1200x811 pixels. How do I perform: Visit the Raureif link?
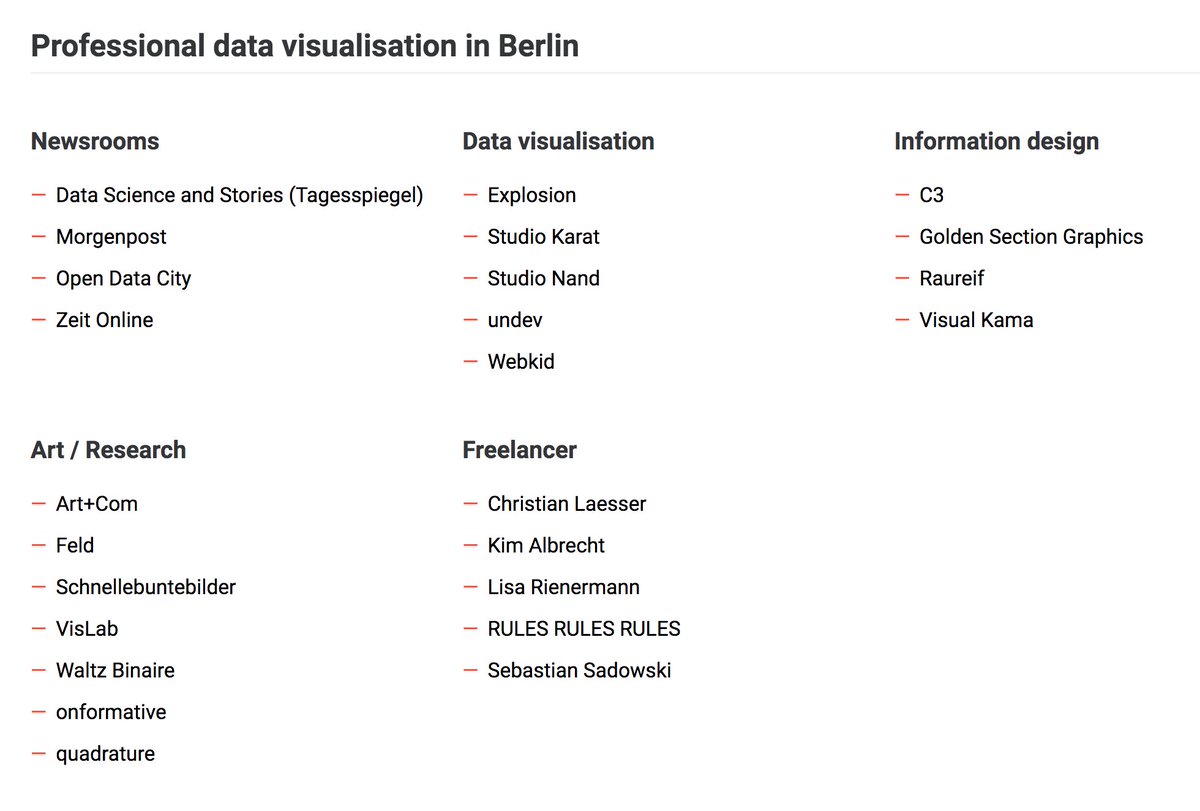952,279
